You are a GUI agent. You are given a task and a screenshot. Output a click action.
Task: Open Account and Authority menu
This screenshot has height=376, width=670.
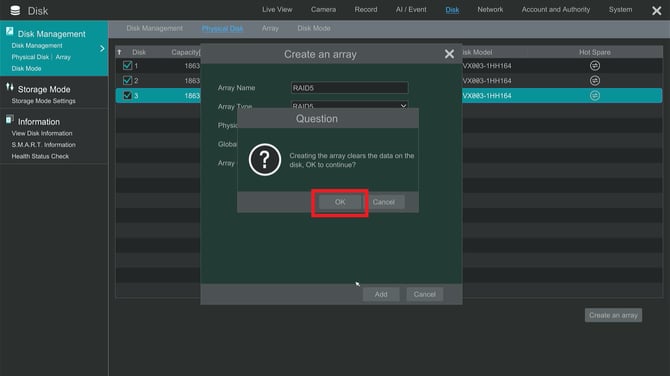tap(555, 9)
